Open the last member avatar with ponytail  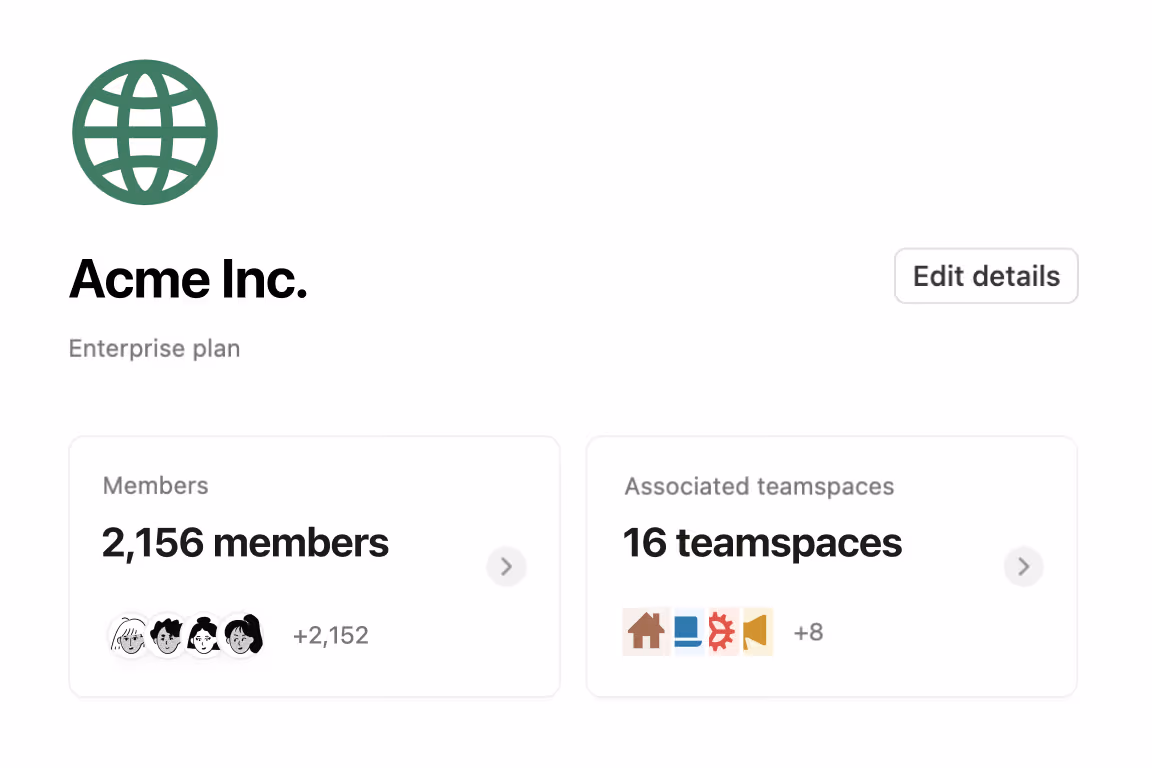241,635
